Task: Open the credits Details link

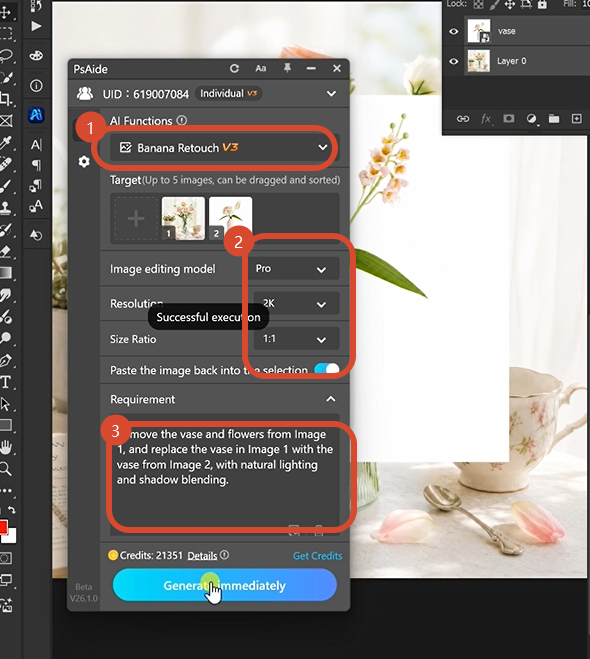Action: click(202, 556)
